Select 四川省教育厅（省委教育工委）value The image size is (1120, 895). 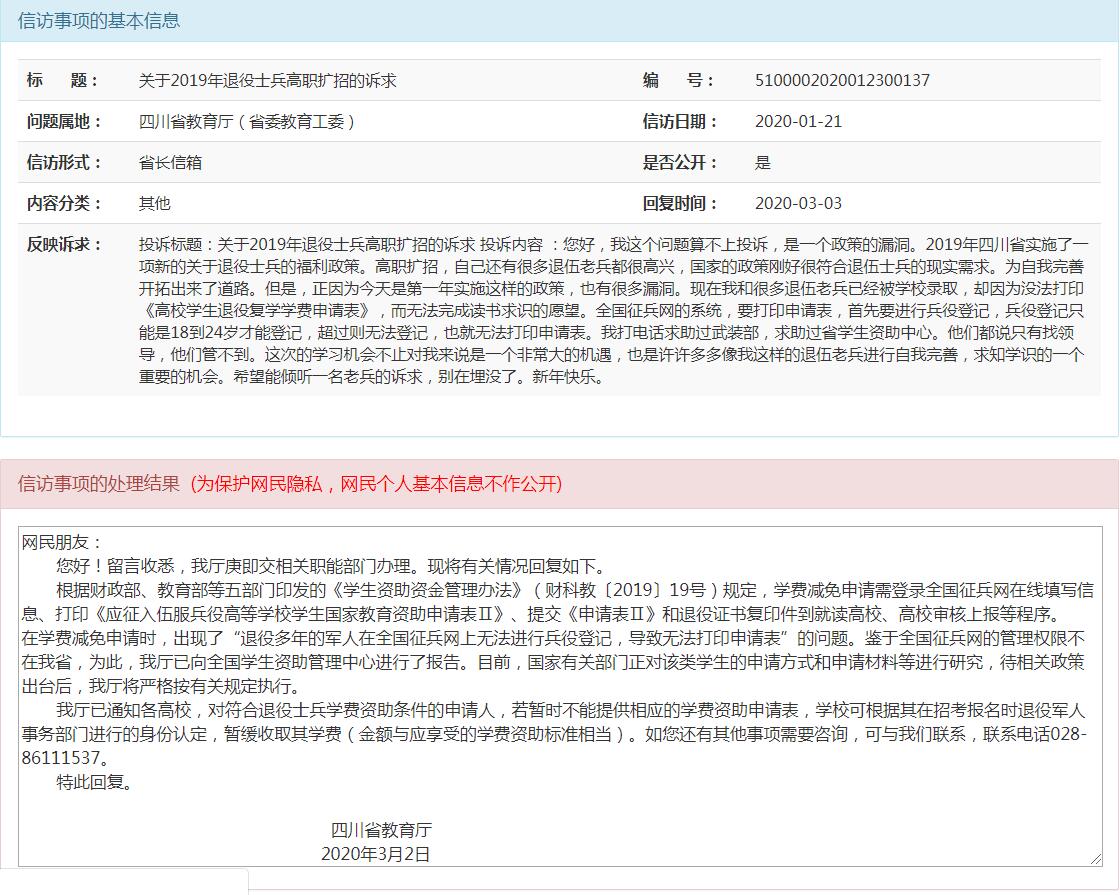tap(247, 121)
